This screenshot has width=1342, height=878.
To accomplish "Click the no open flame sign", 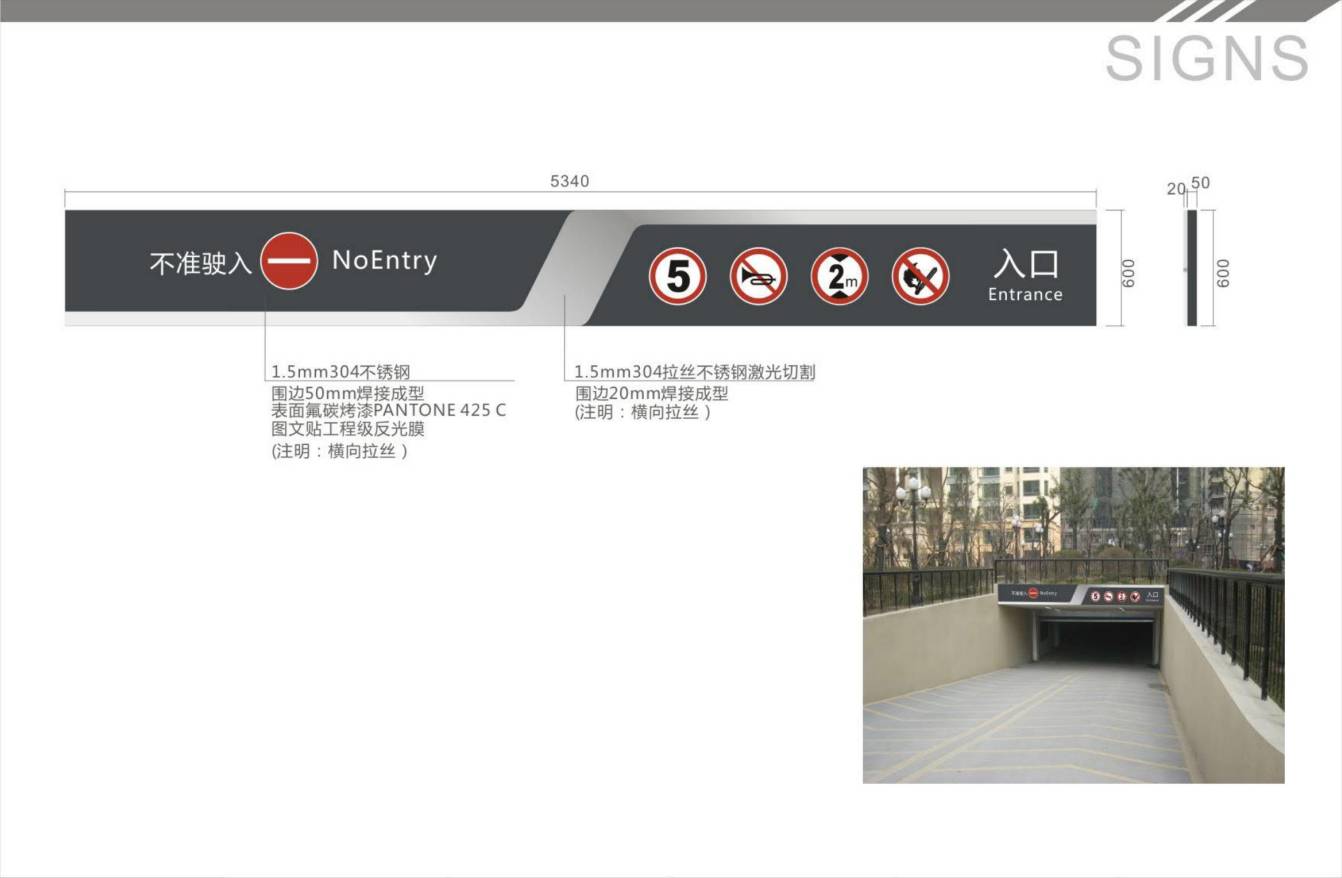I will [x=920, y=276].
